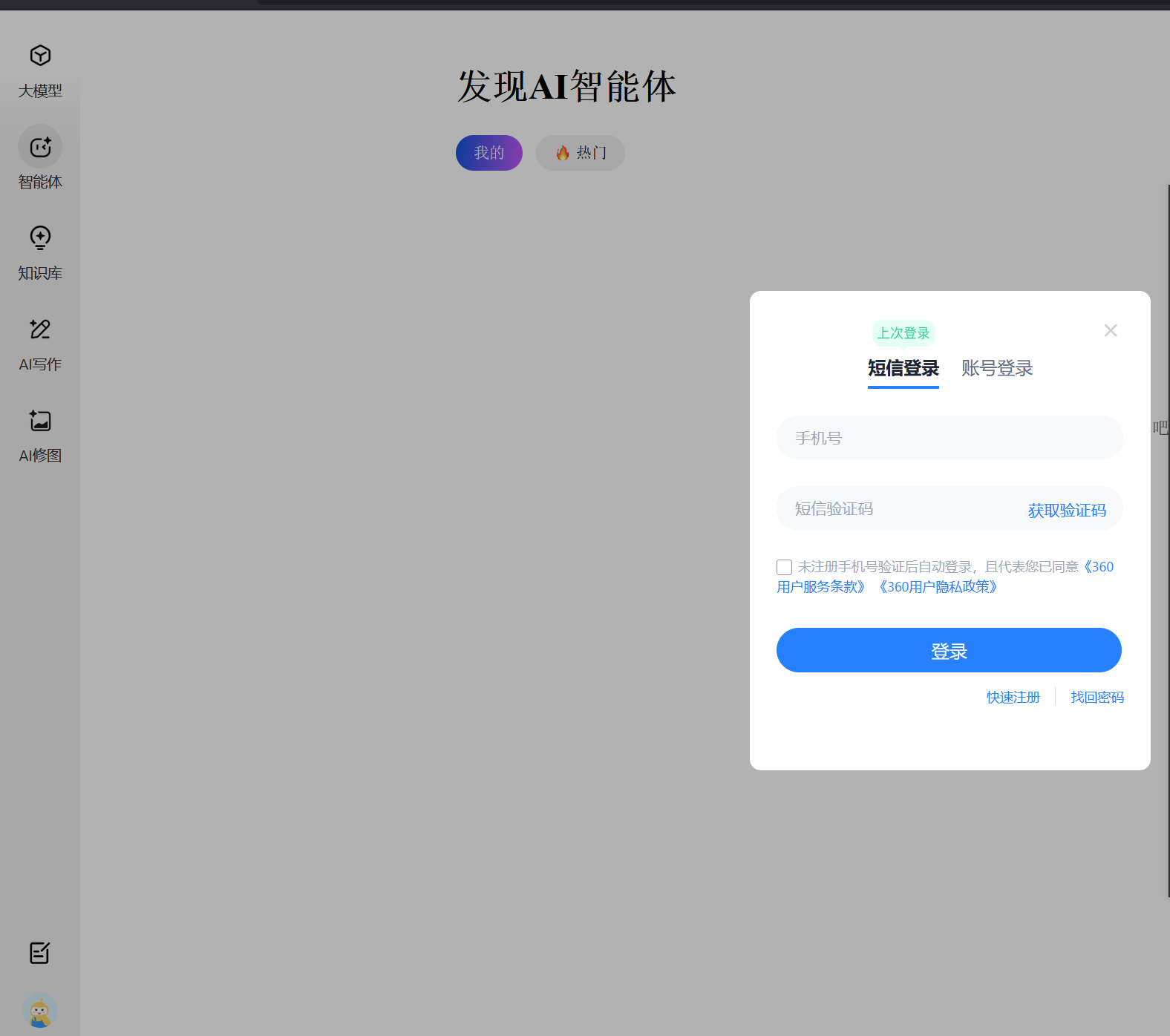Click the user avatar at sidebar bottom
1170x1036 pixels.
coord(40,1011)
